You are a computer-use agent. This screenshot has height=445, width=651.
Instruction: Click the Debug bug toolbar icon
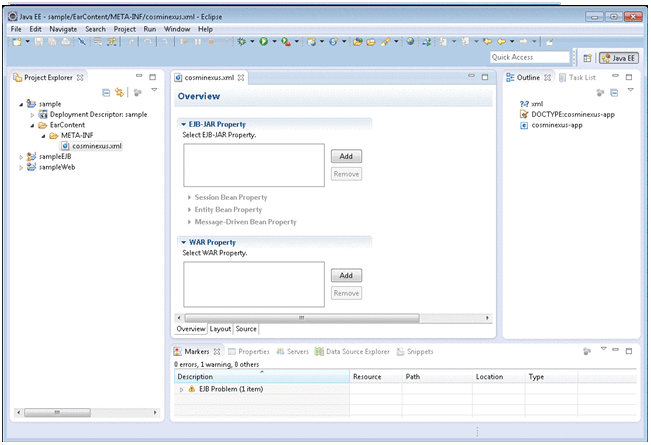click(243, 41)
